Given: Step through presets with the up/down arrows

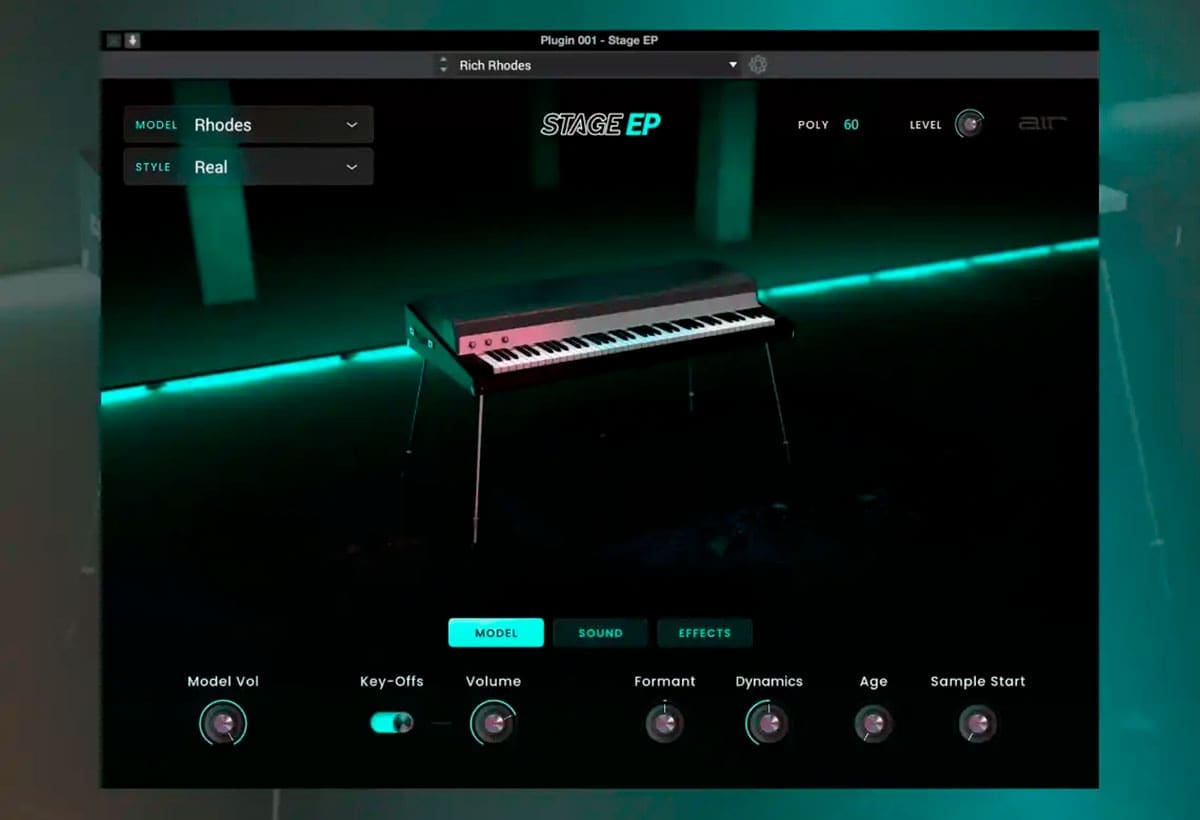Looking at the screenshot, I should [443, 65].
